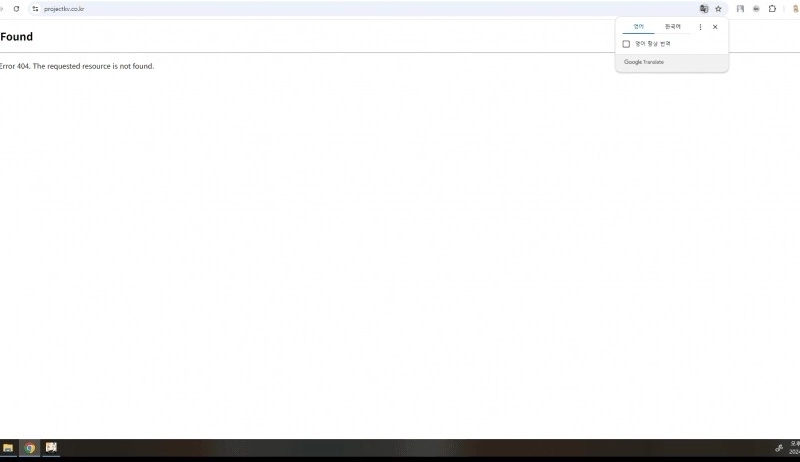Open File Explorer from the taskbar
The height and width of the screenshot is (462, 800).
(x=8, y=448)
